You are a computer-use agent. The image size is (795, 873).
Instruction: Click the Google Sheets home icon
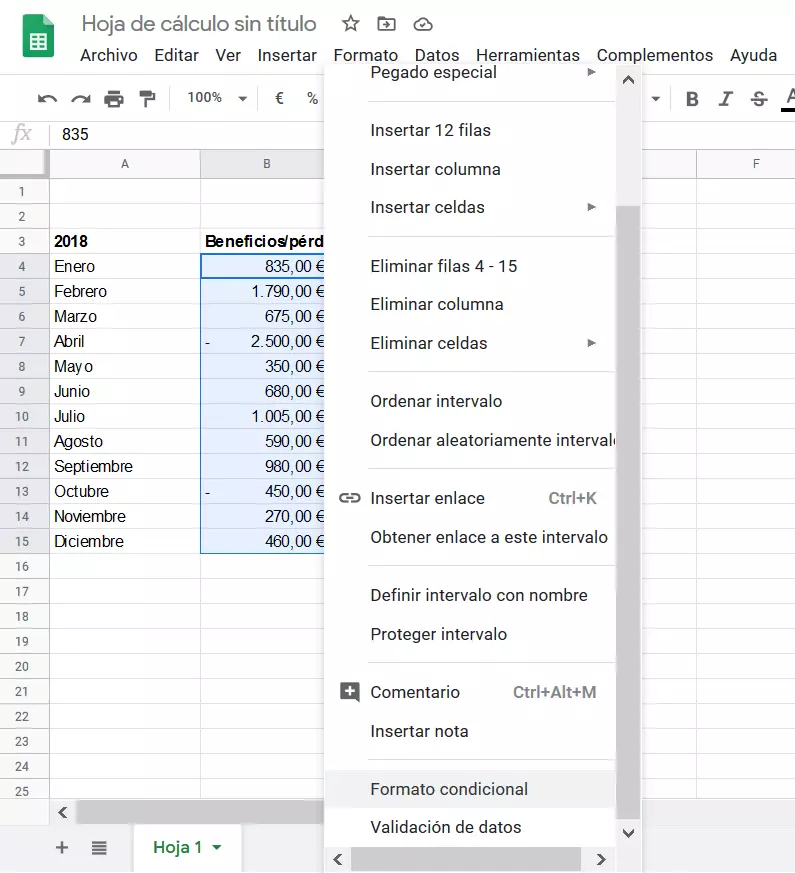click(x=38, y=36)
